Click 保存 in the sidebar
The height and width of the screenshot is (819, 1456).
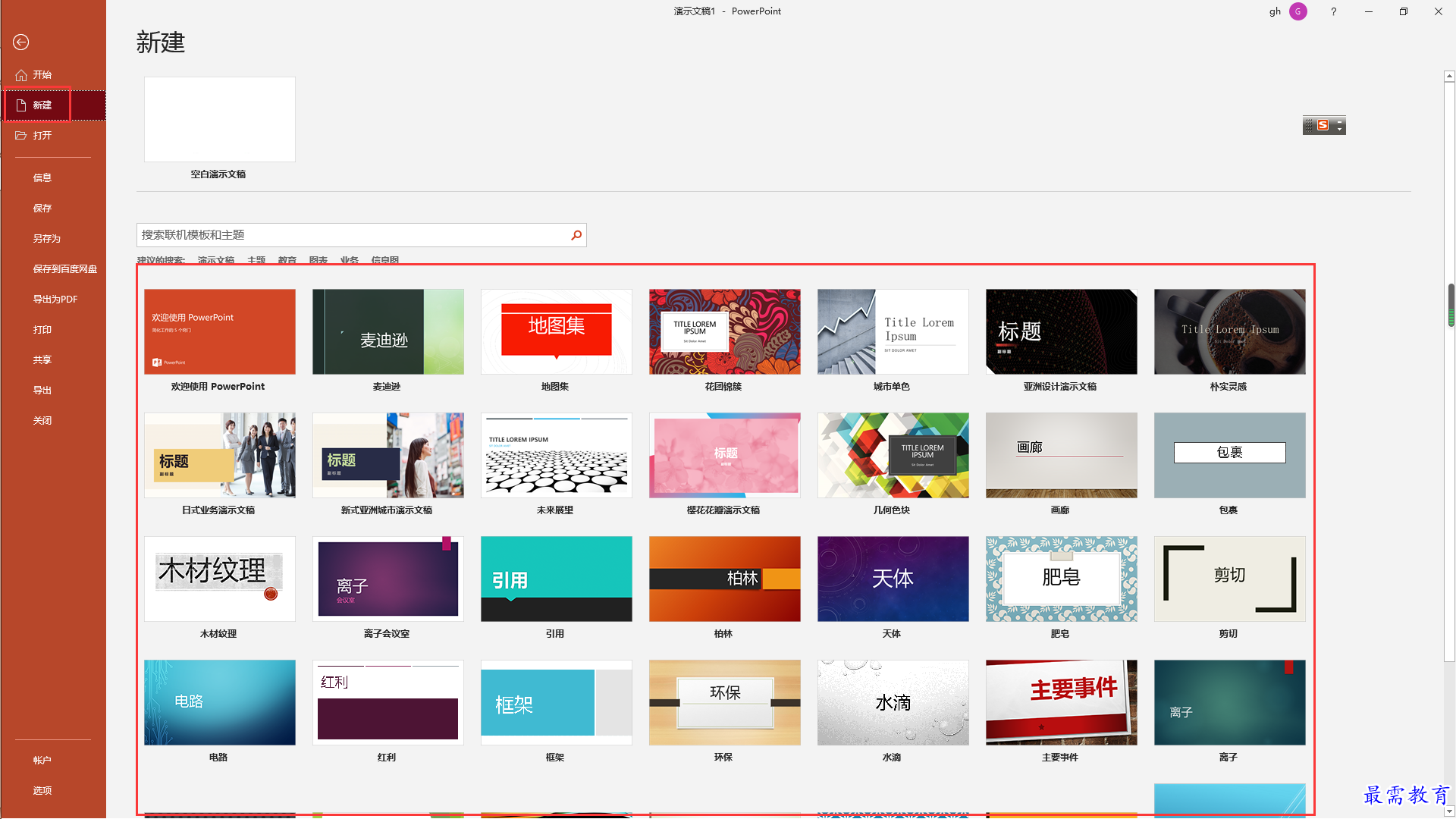pos(53,209)
